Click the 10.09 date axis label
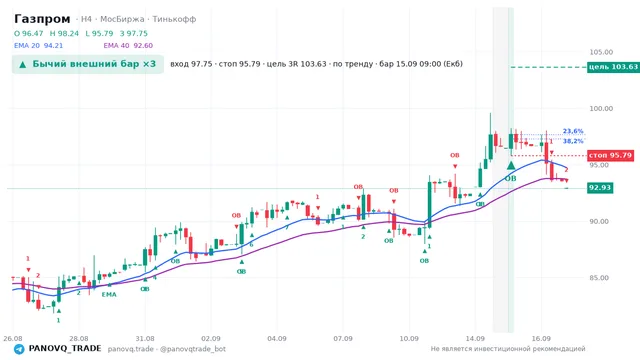640x360 pixels. click(x=409, y=339)
